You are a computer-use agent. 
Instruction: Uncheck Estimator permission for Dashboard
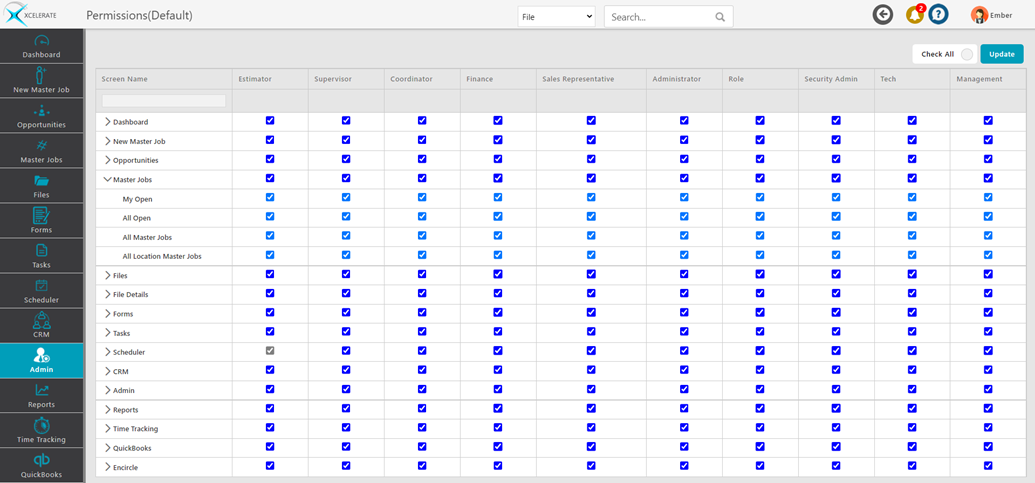pyautogui.click(x=270, y=121)
